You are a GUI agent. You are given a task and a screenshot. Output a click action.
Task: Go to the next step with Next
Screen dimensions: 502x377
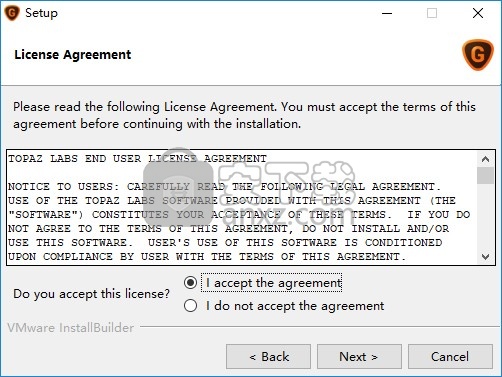[359, 357]
